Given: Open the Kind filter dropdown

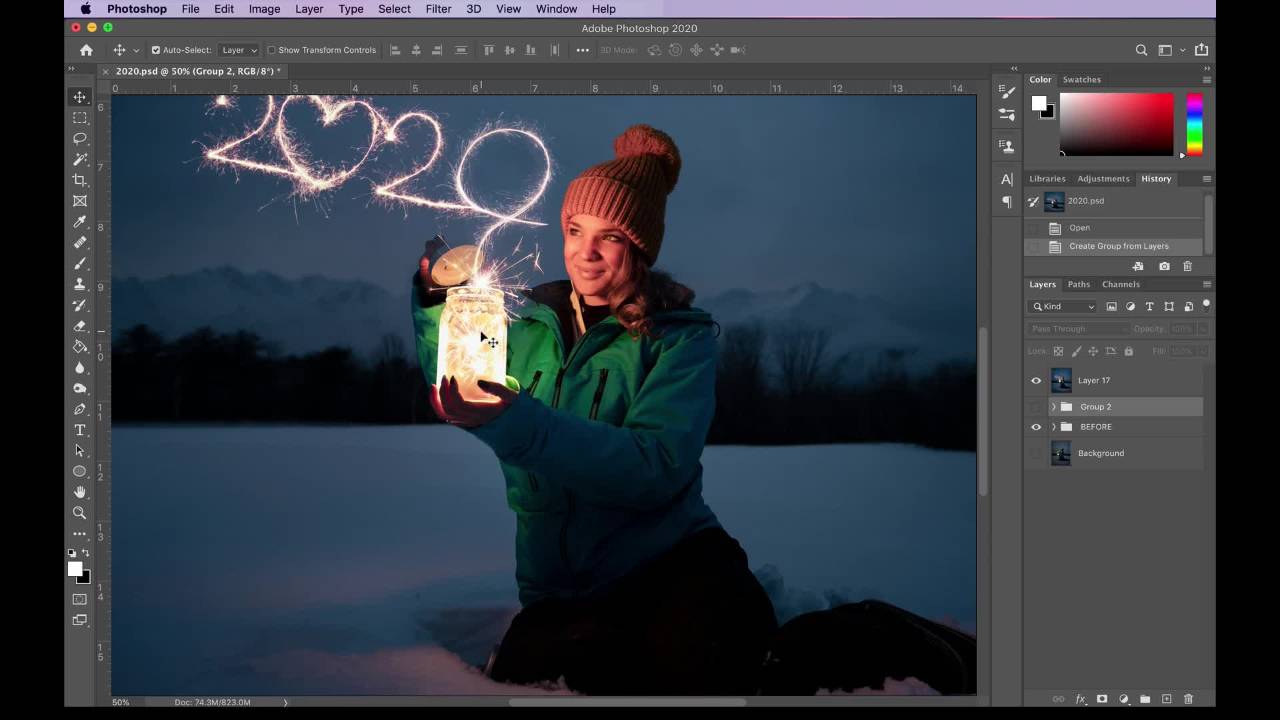Looking at the screenshot, I should [x=1064, y=307].
